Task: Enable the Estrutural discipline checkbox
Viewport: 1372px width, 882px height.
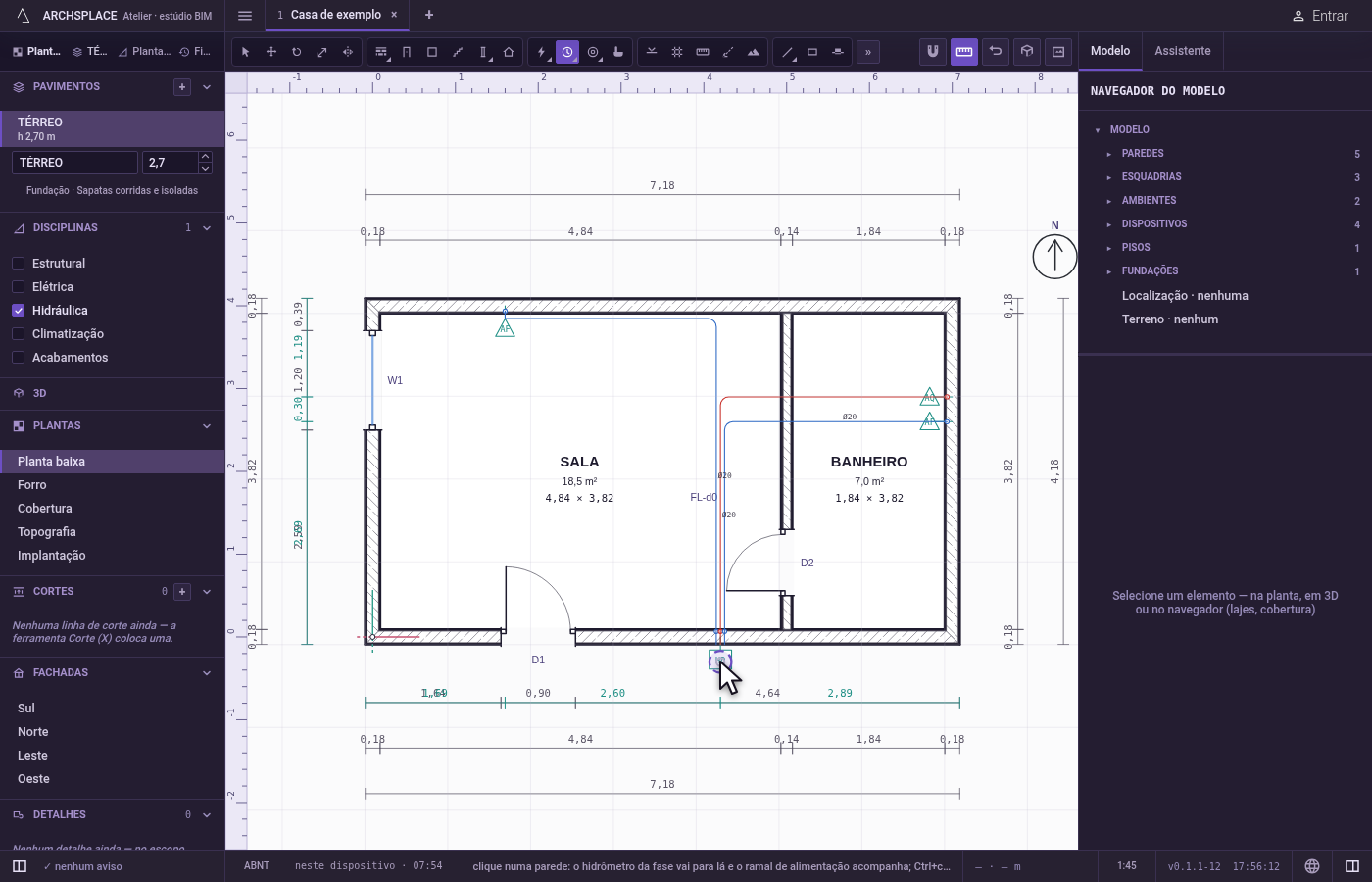Action: click(x=18, y=264)
